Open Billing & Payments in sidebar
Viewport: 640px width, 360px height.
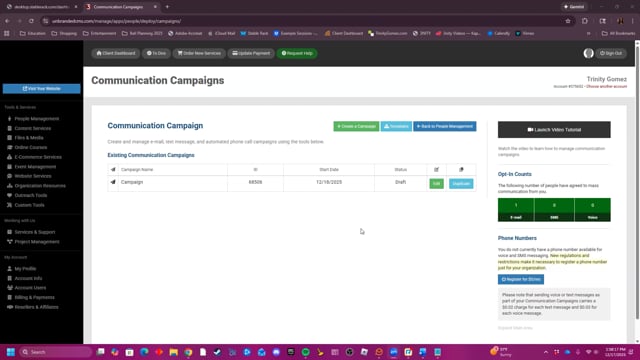pyautogui.click(x=34, y=298)
